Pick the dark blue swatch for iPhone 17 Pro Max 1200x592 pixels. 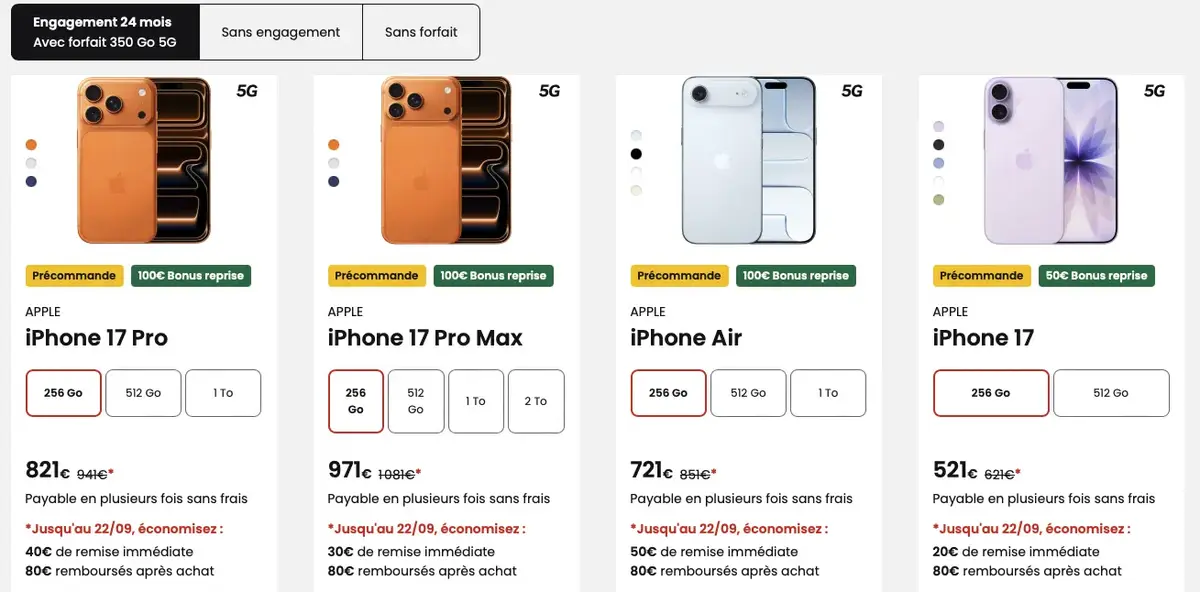tap(333, 180)
